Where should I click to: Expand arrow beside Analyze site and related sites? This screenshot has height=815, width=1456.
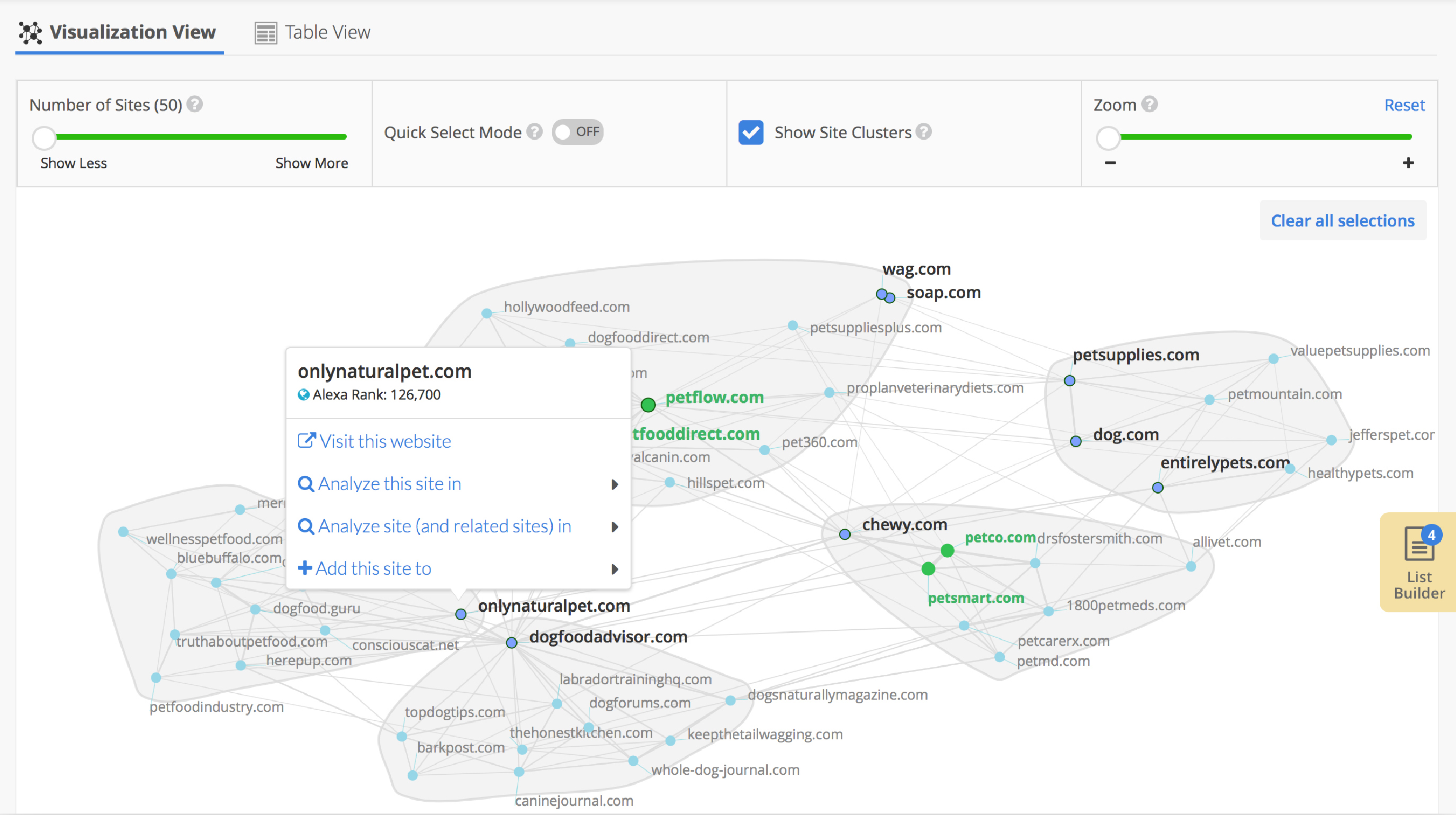[x=615, y=527]
